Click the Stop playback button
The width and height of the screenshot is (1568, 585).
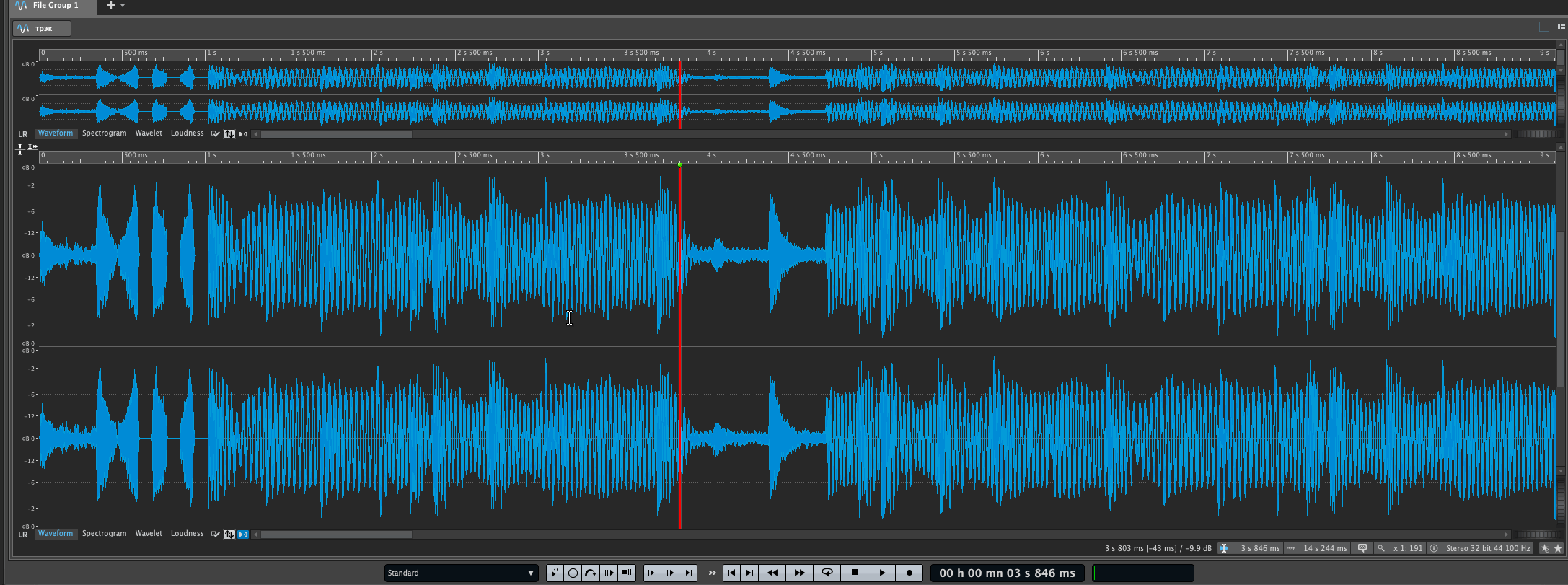[x=855, y=573]
